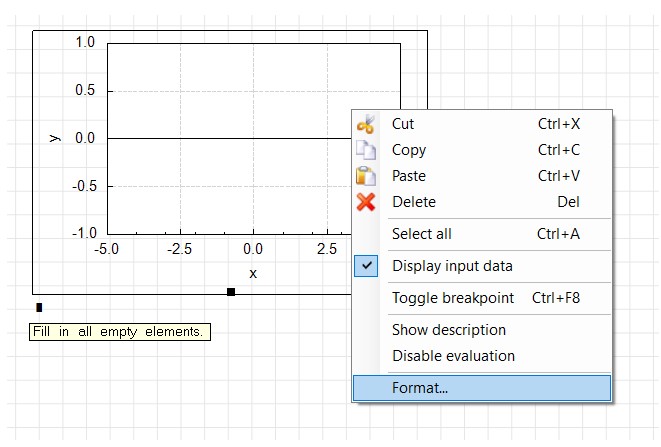Click the scissors Cut icon
Screen dimensions: 661x447
click(x=367, y=124)
